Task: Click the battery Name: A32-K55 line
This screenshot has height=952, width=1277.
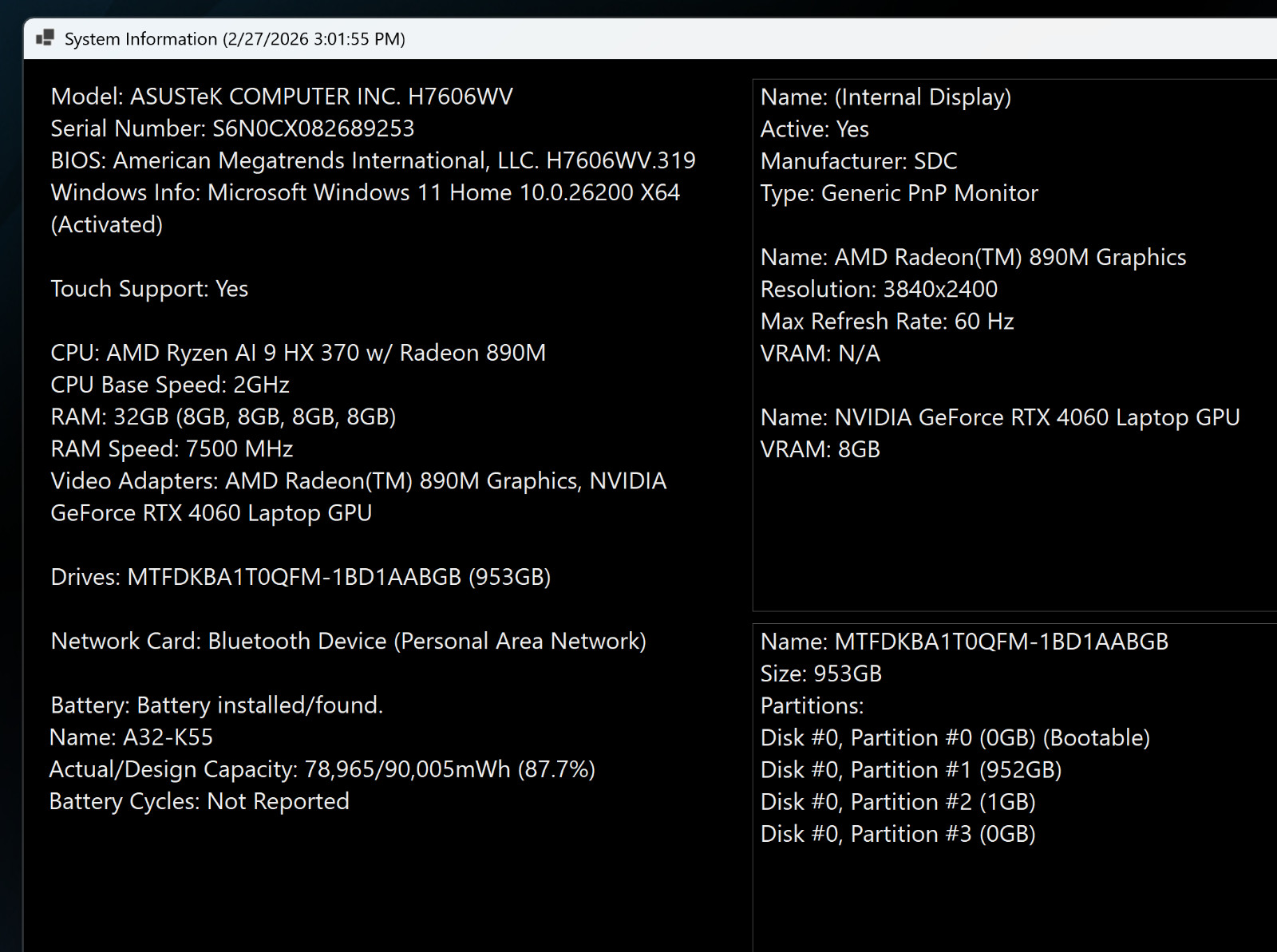Action: [x=132, y=737]
